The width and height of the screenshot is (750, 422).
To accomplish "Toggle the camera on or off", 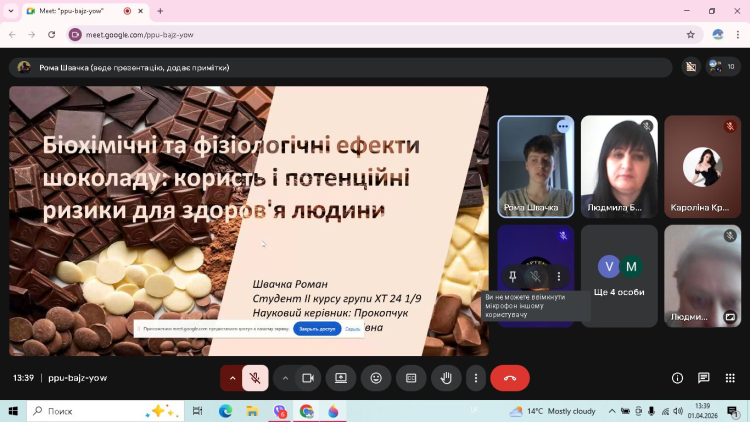I will 308,378.
